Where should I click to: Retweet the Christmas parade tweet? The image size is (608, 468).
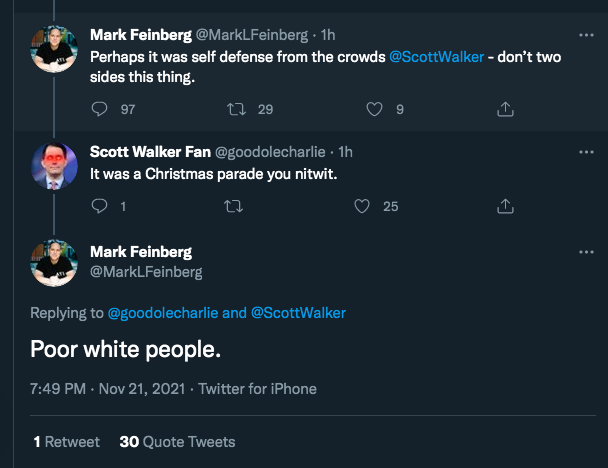(x=233, y=206)
